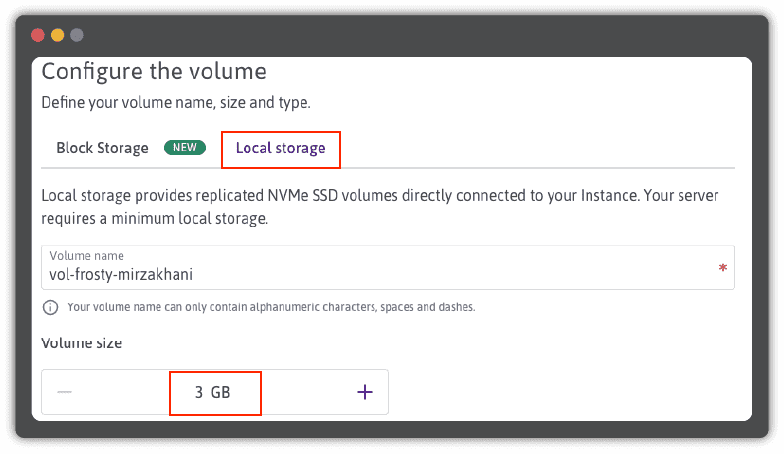
Task: Click the Local storage description paragraph
Action: pos(380,205)
